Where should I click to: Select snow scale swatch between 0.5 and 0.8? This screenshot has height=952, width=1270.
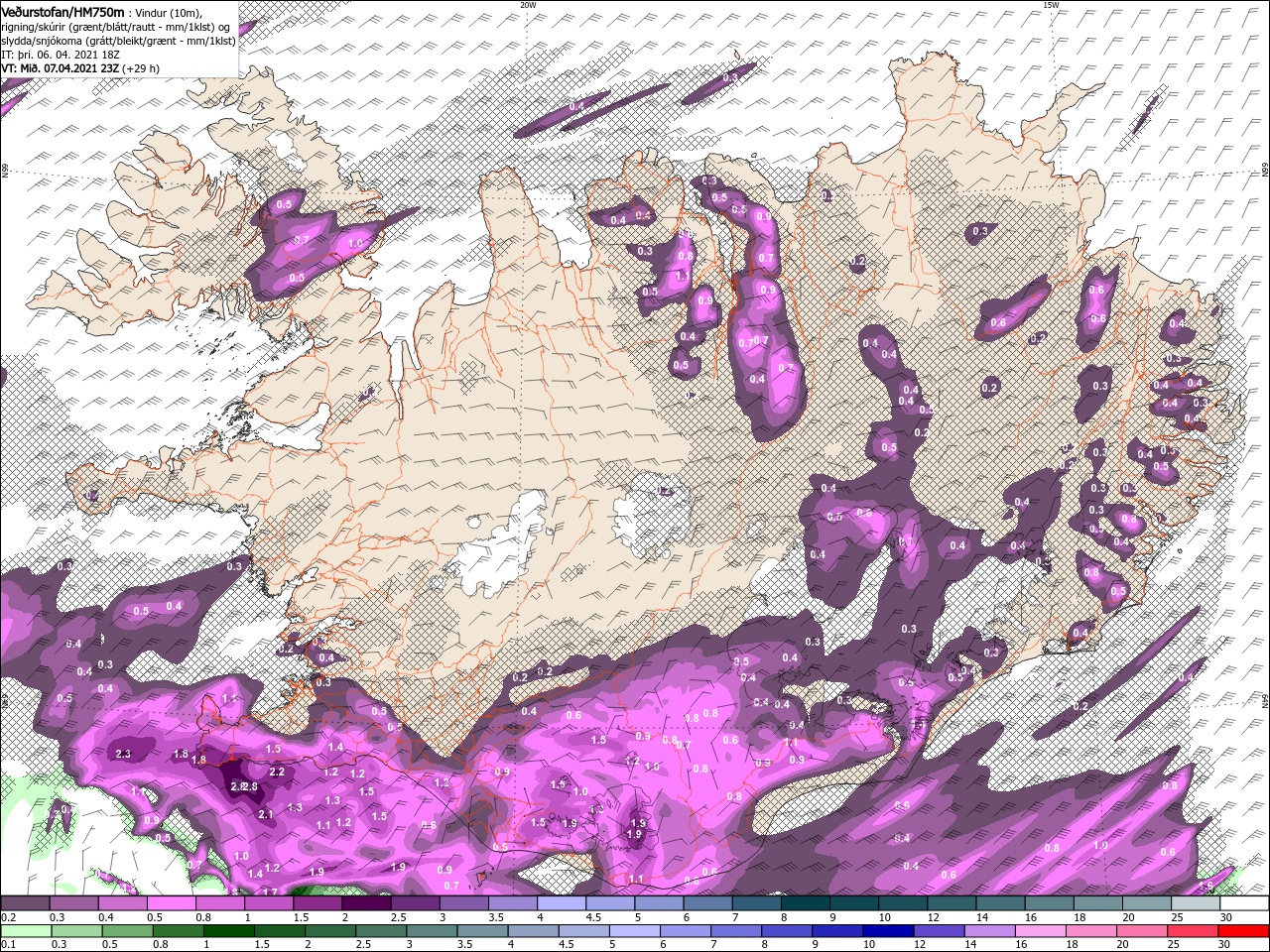click(172, 902)
